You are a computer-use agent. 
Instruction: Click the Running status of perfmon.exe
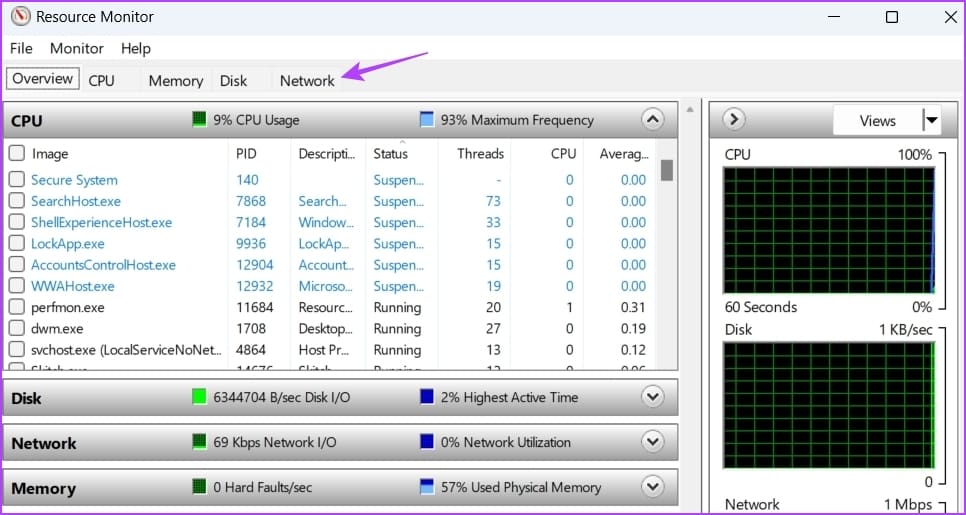pos(397,307)
